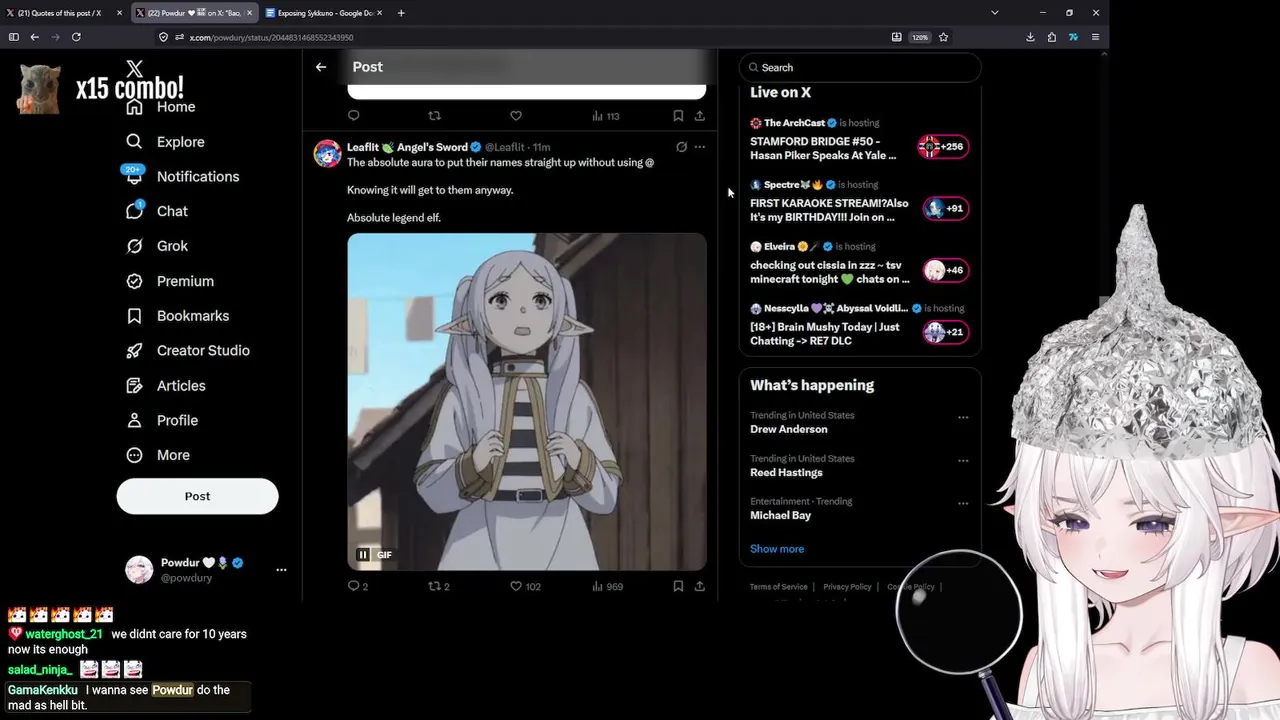Open Premium in the sidebar
This screenshot has width=1280, height=720.
171,281
